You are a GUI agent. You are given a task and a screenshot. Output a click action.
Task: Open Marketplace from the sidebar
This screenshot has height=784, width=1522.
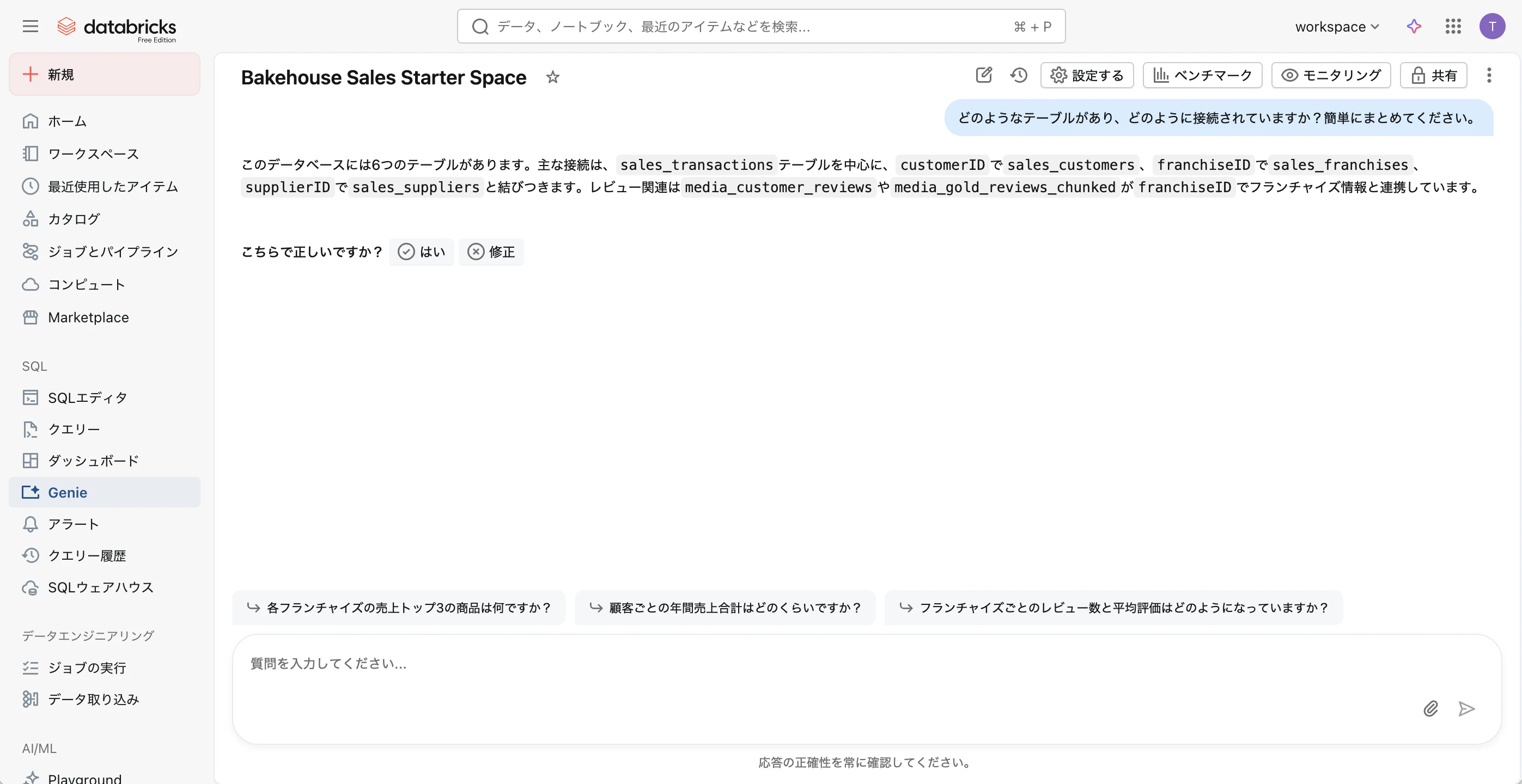tap(89, 317)
